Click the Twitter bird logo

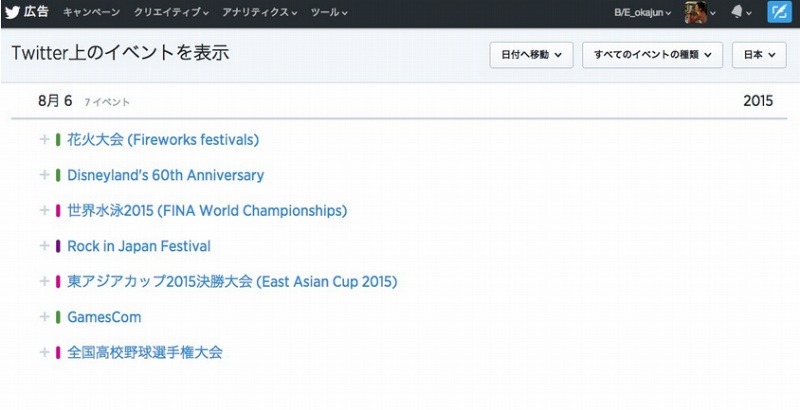(x=12, y=12)
